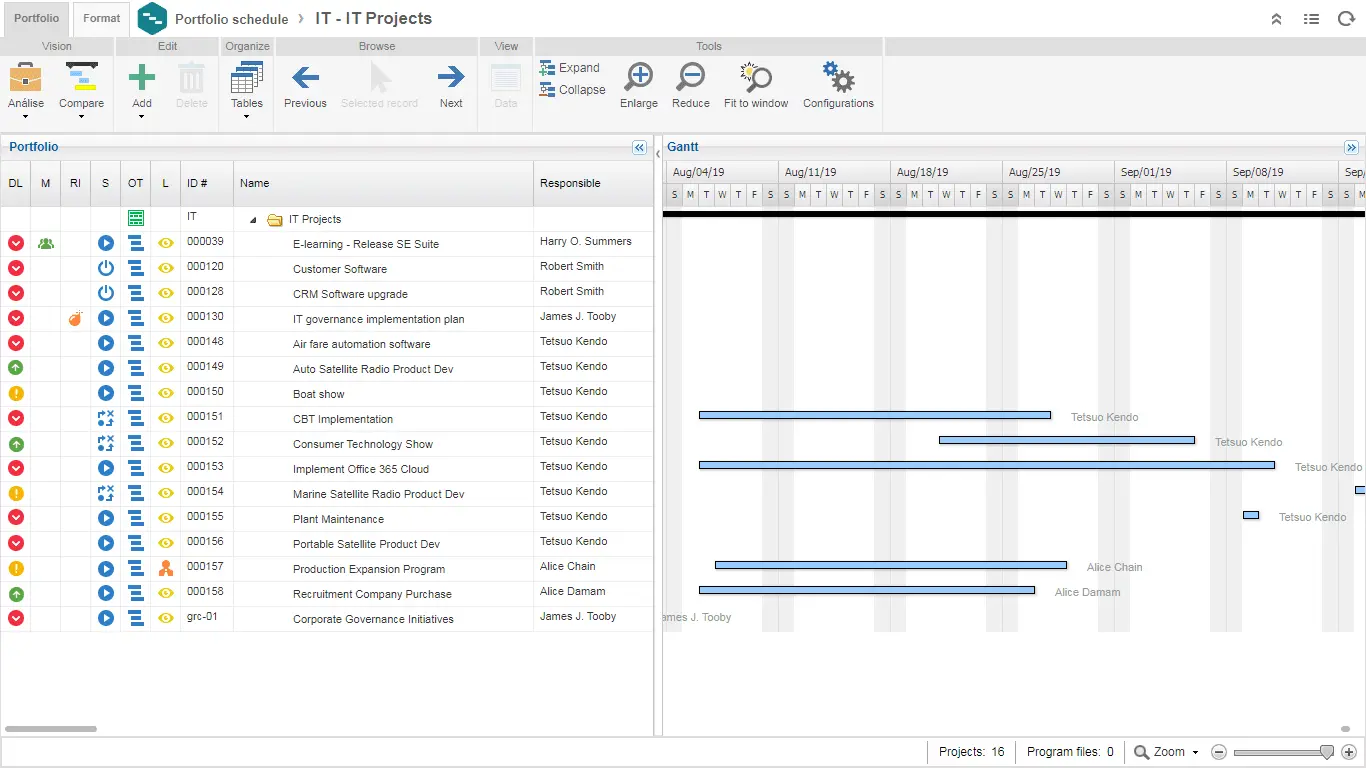Click the Análise briefcase icon
This screenshot has width=1366, height=768.
(25, 78)
